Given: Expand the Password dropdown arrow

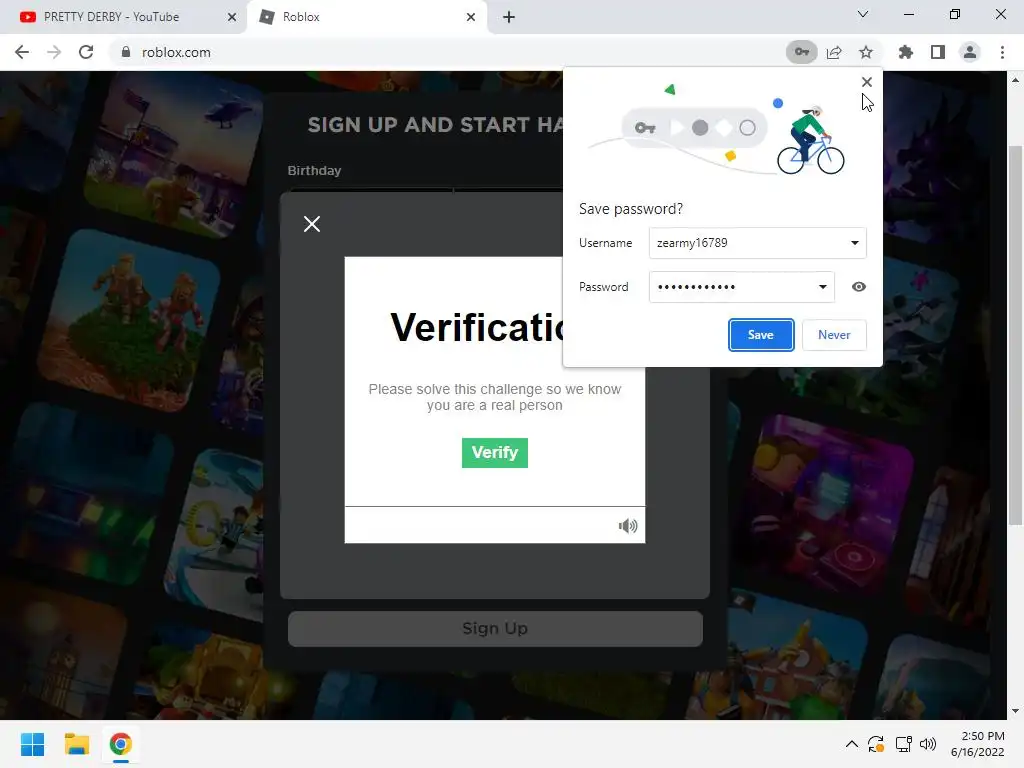Looking at the screenshot, I should point(822,287).
